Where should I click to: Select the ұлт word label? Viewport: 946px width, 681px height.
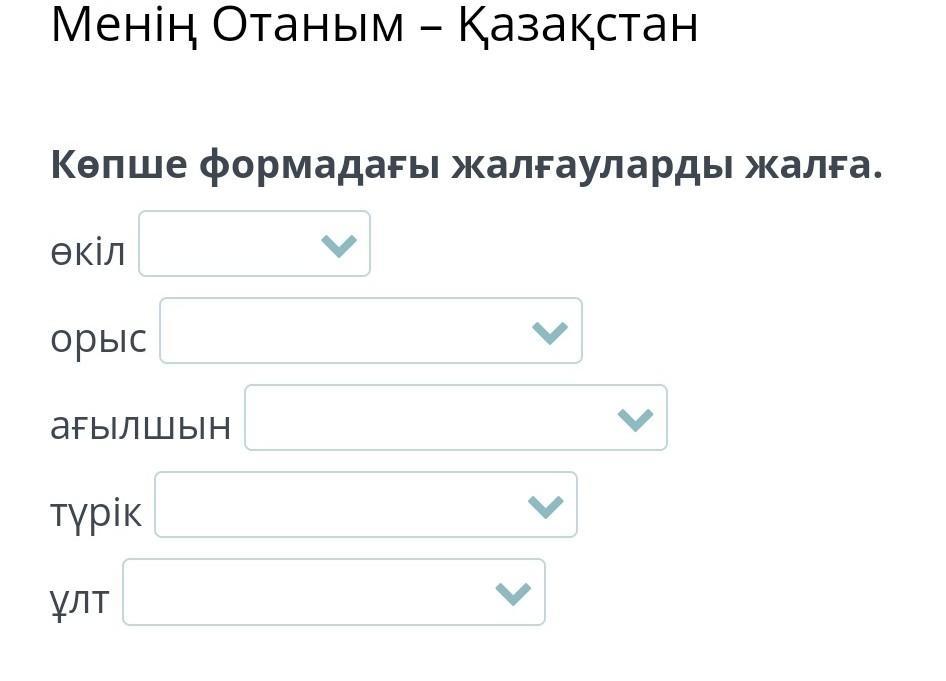click(x=80, y=600)
